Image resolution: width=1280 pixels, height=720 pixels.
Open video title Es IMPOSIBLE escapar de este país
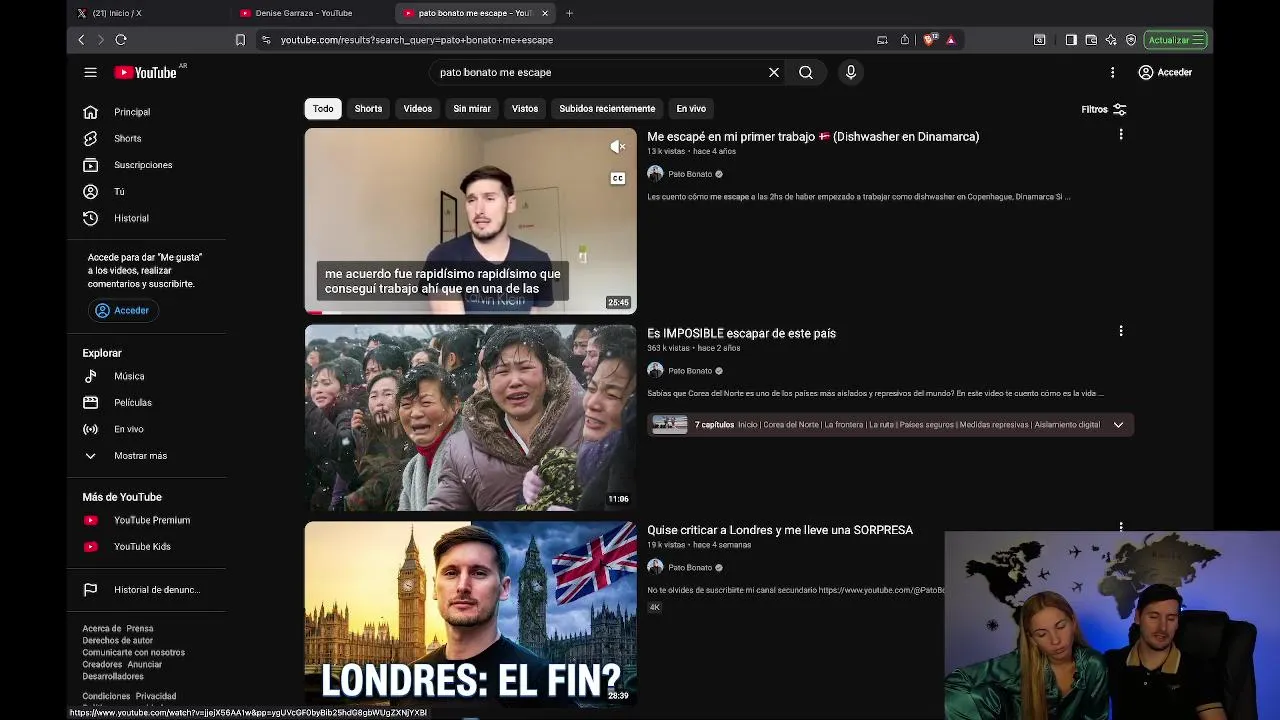coord(741,334)
